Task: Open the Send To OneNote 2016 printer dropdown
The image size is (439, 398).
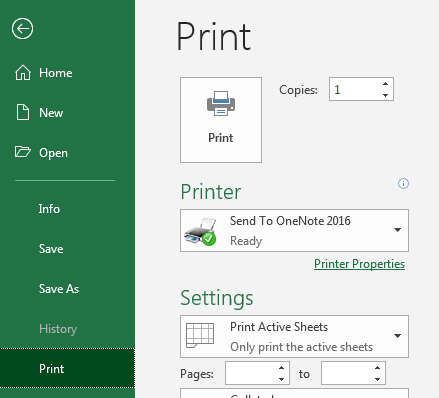Action: tap(294, 230)
